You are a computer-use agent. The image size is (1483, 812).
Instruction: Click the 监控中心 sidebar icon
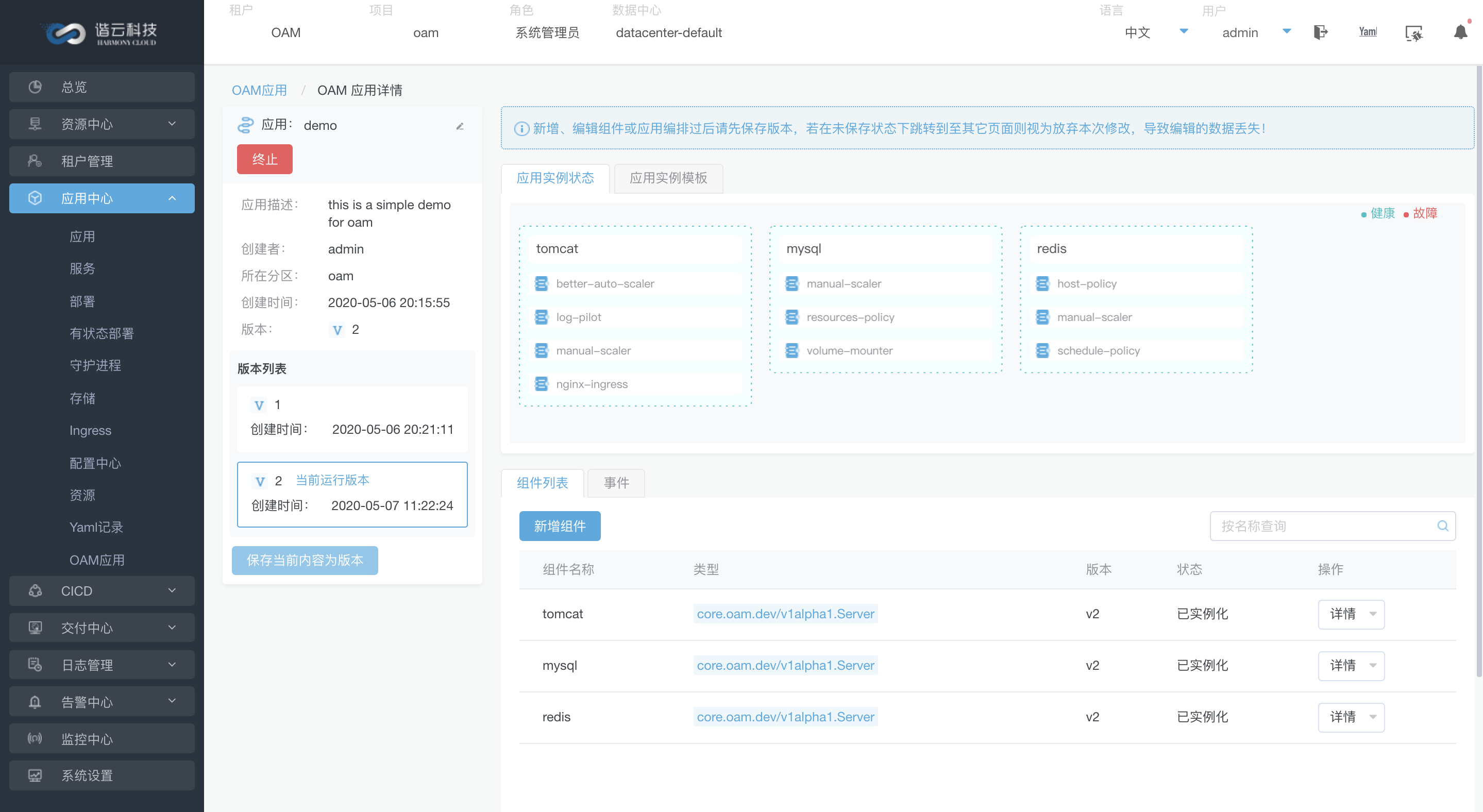pos(34,737)
